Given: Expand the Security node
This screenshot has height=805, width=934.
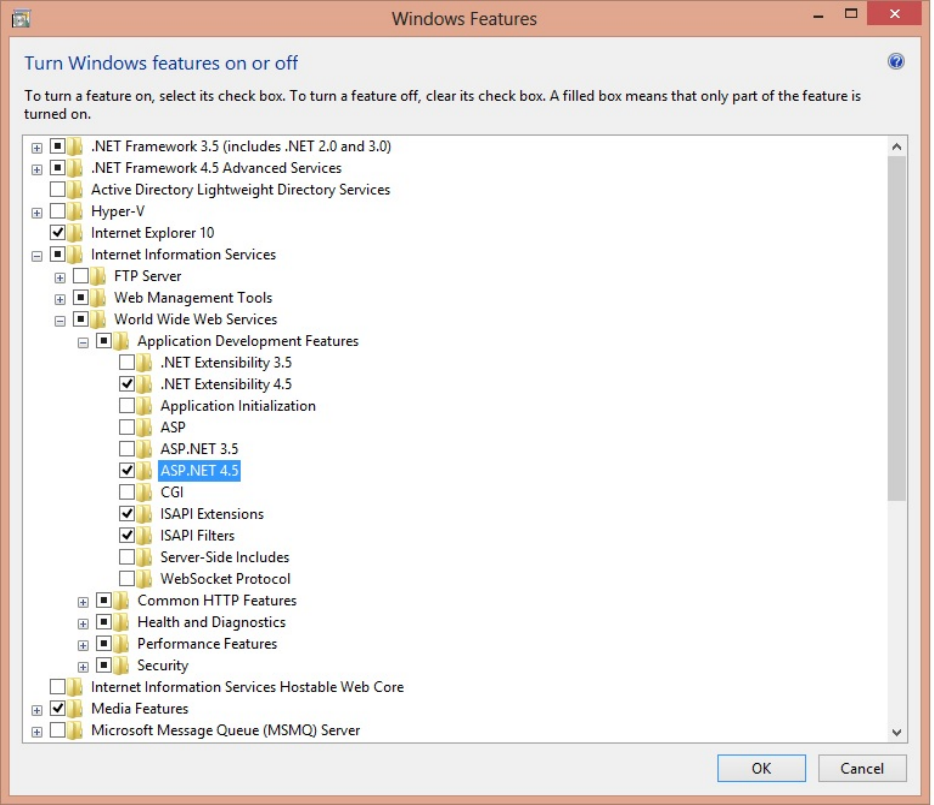Looking at the screenshot, I should 83,667.
